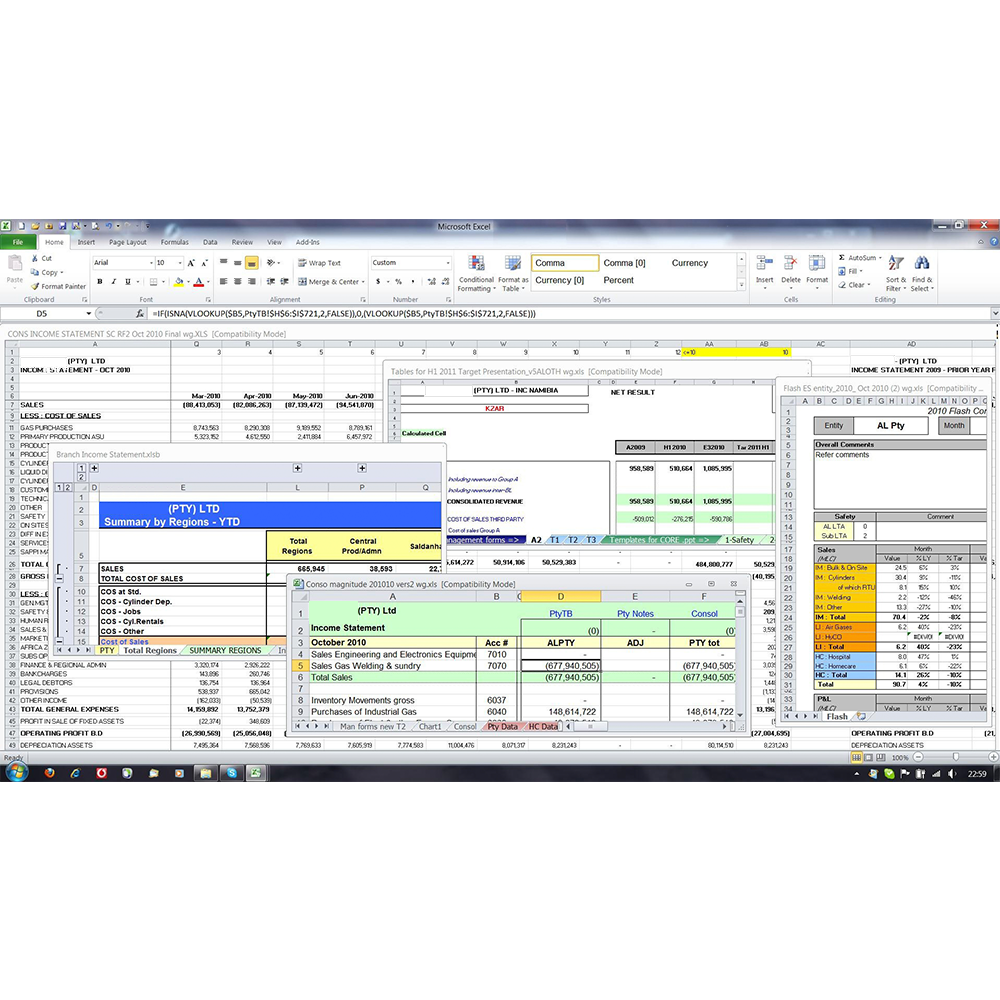Open number format dropdown showing Custom
The width and height of the screenshot is (1000, 1000).
pyautogui.click(x=448, y=263)
